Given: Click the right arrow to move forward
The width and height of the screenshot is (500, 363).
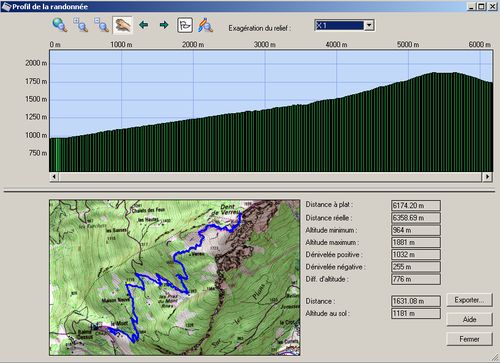Looking at the screenshot, I should 164,25.
